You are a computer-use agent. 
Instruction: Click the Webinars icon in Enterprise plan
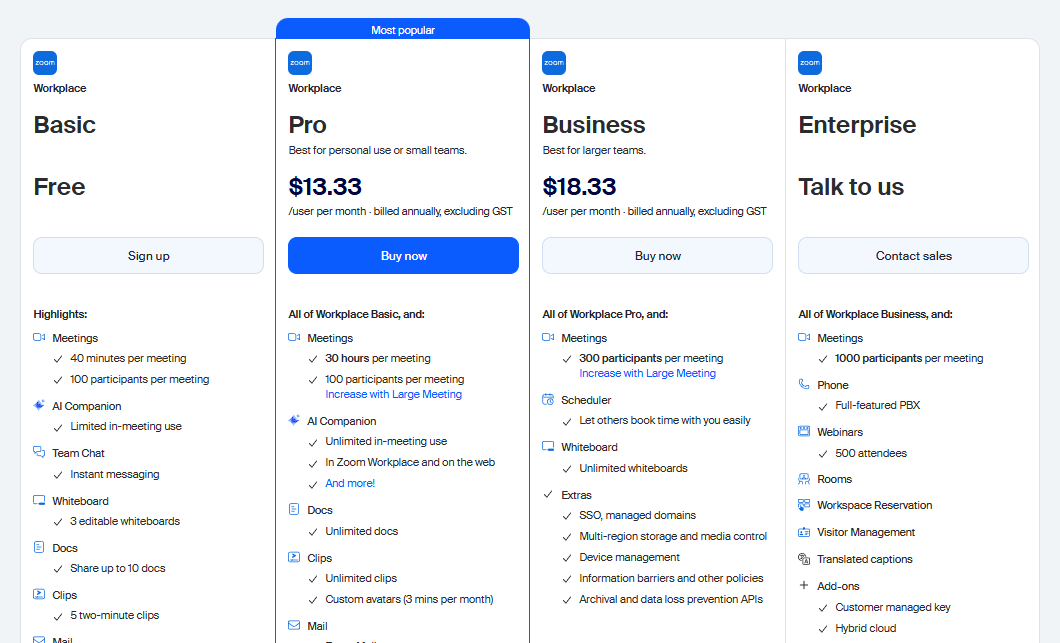(804, 431)
